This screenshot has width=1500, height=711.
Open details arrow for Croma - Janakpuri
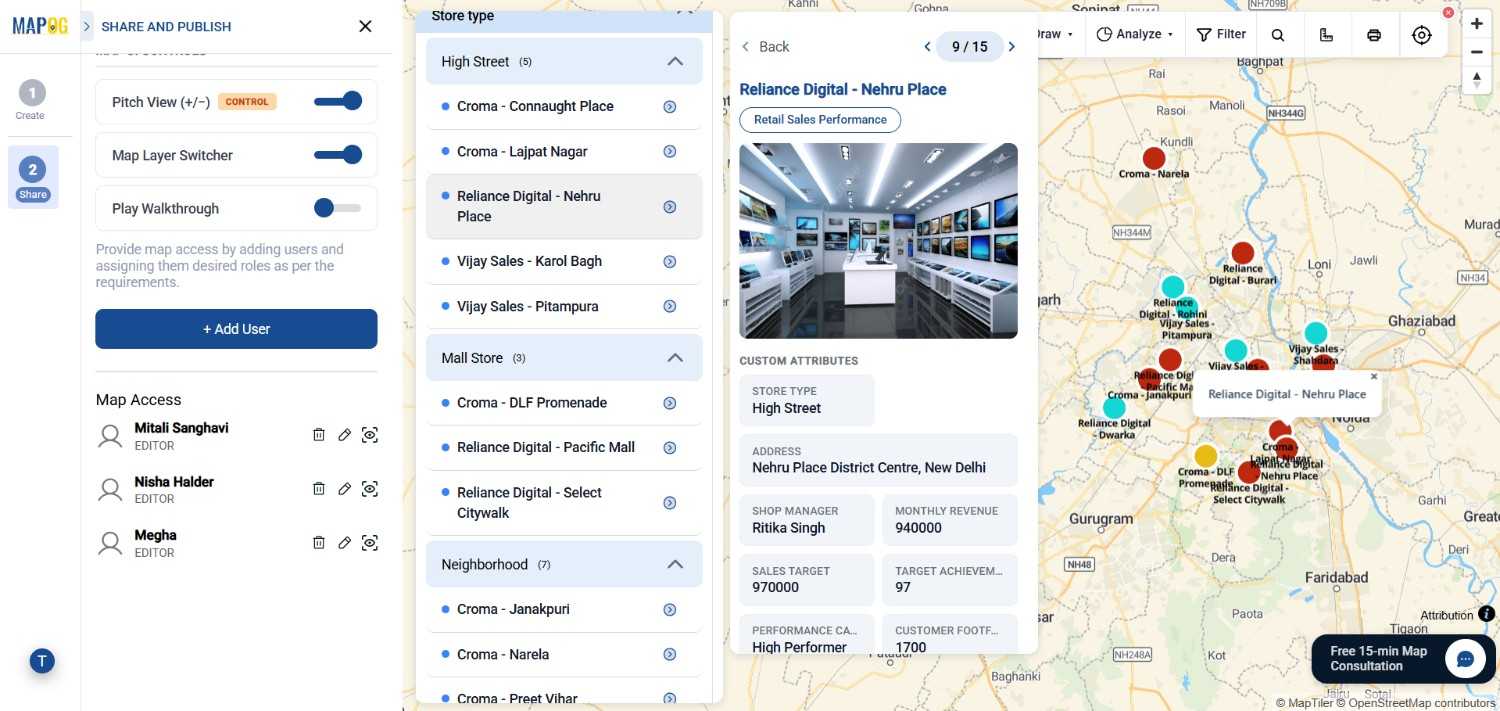670,610
